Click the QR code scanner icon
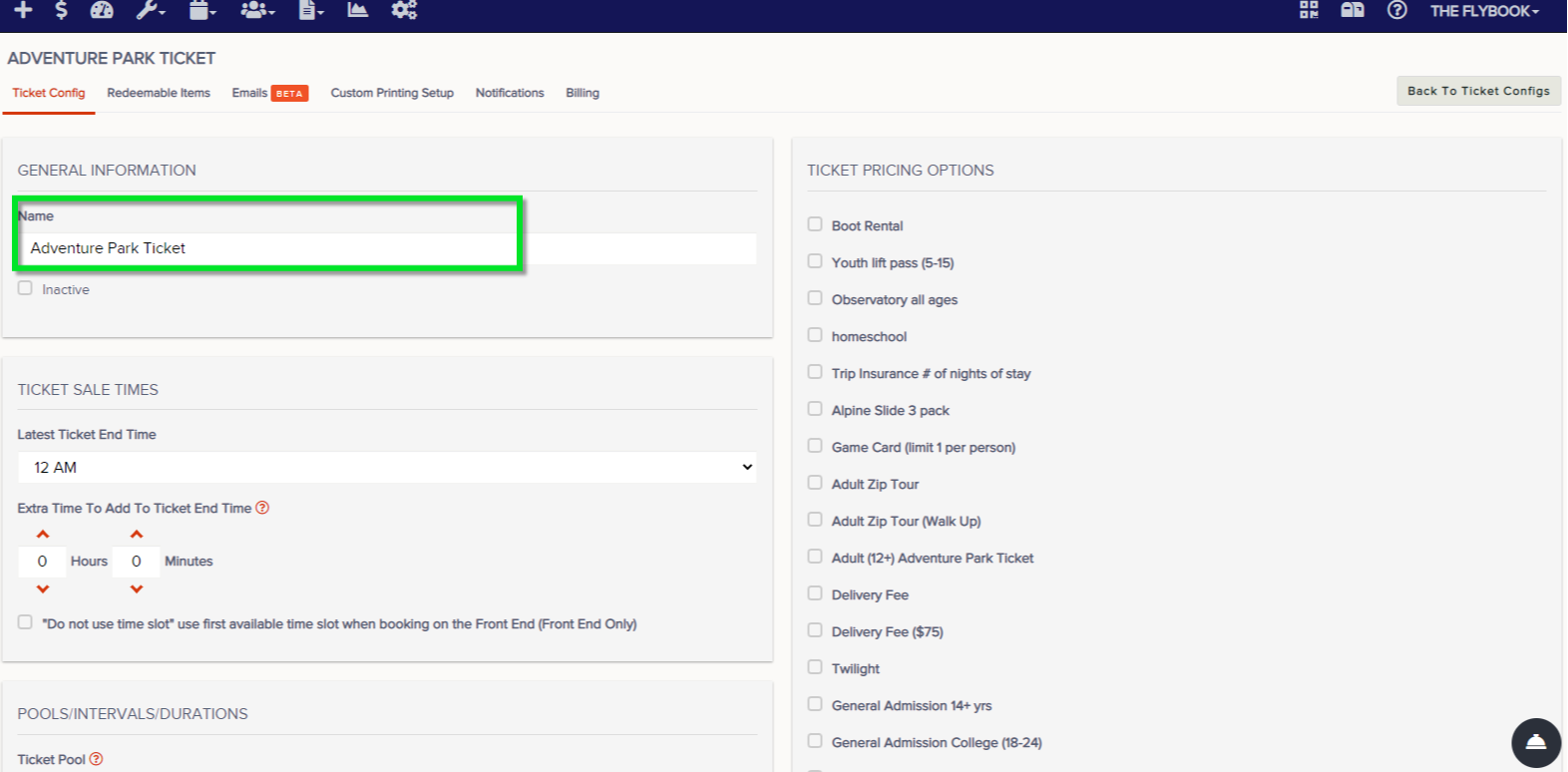Image resolution: width=1568 pixels, height=772 pixels. click(x=1309, y=10)
